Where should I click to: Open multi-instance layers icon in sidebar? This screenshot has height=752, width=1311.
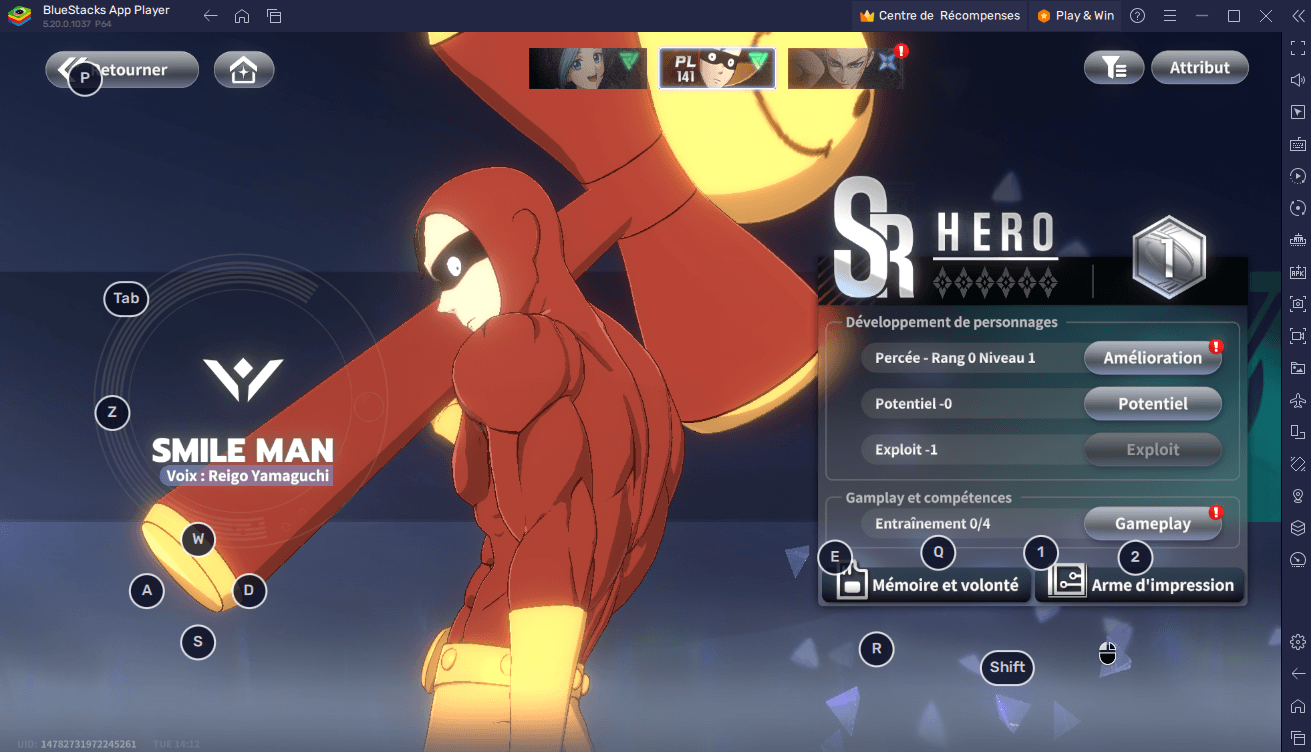coord(1298,528)
